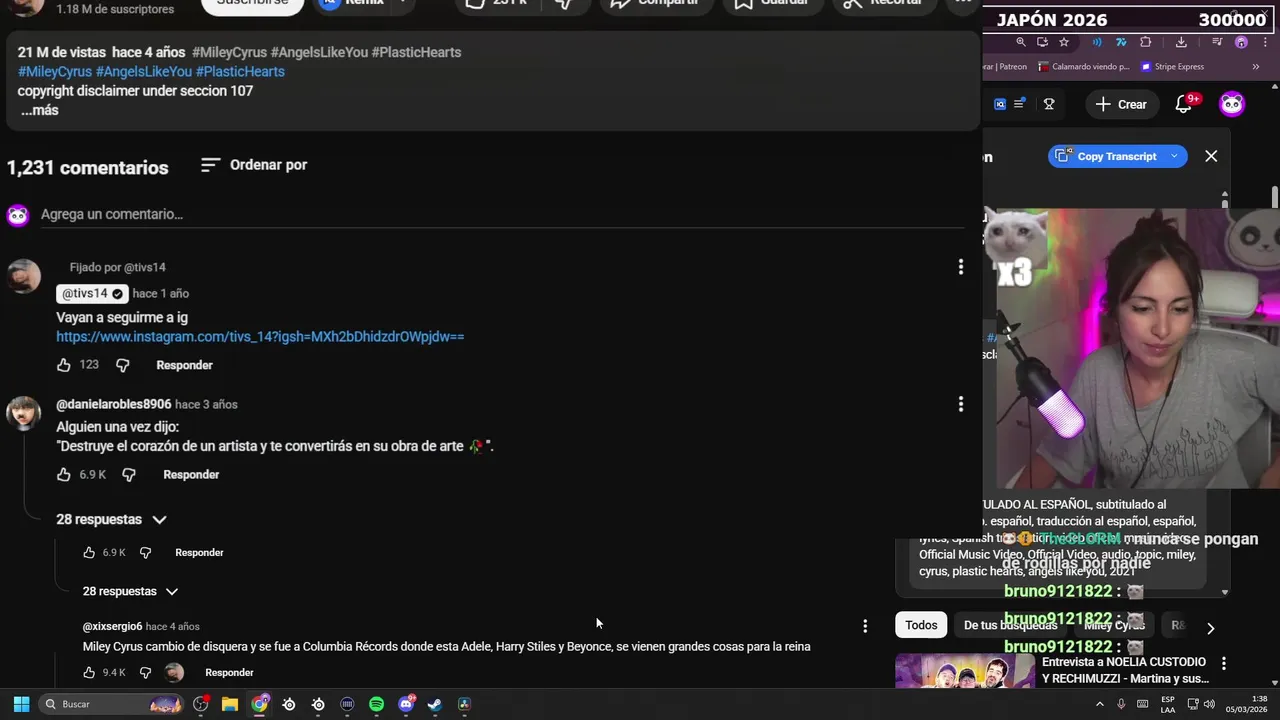Open the Stripe Express bookmark
Viewport: 1280px width, 720px height.
pyautogui.click(x=1171, y=67)
